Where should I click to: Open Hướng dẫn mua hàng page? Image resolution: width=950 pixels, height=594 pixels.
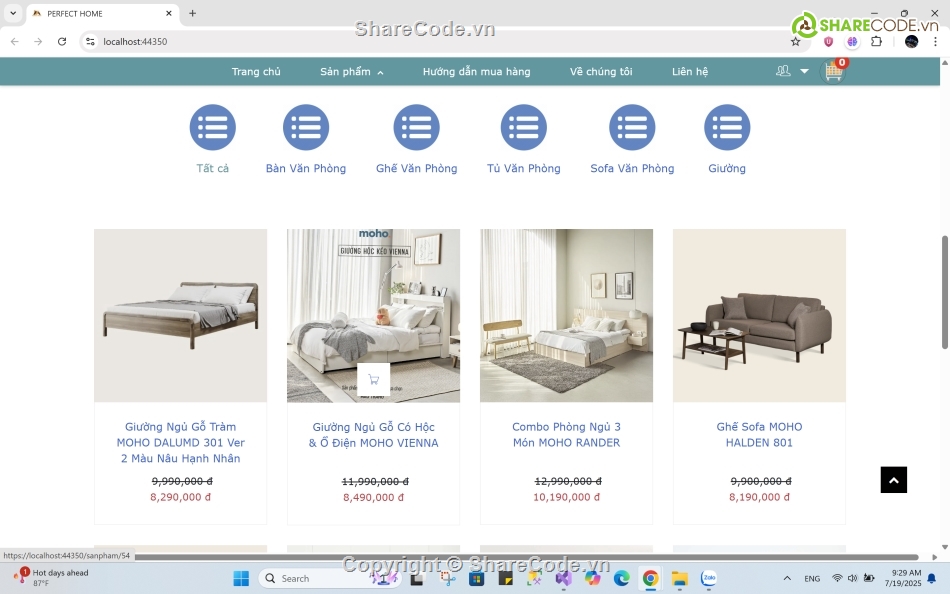pyautogui.click(x=476, y=72)
